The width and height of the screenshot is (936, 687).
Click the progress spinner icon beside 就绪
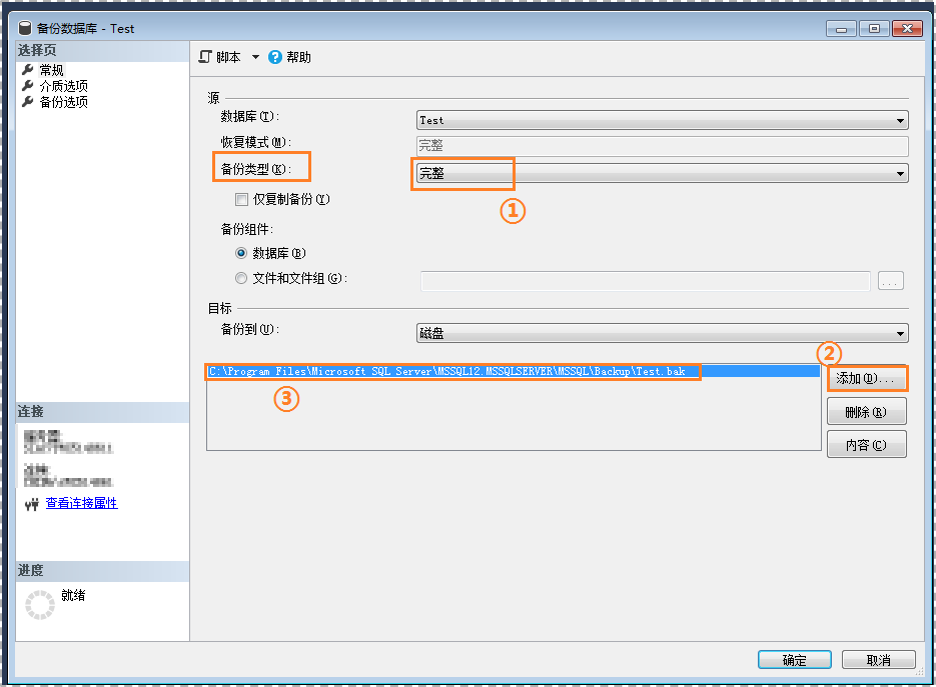[x=40, y=605]
